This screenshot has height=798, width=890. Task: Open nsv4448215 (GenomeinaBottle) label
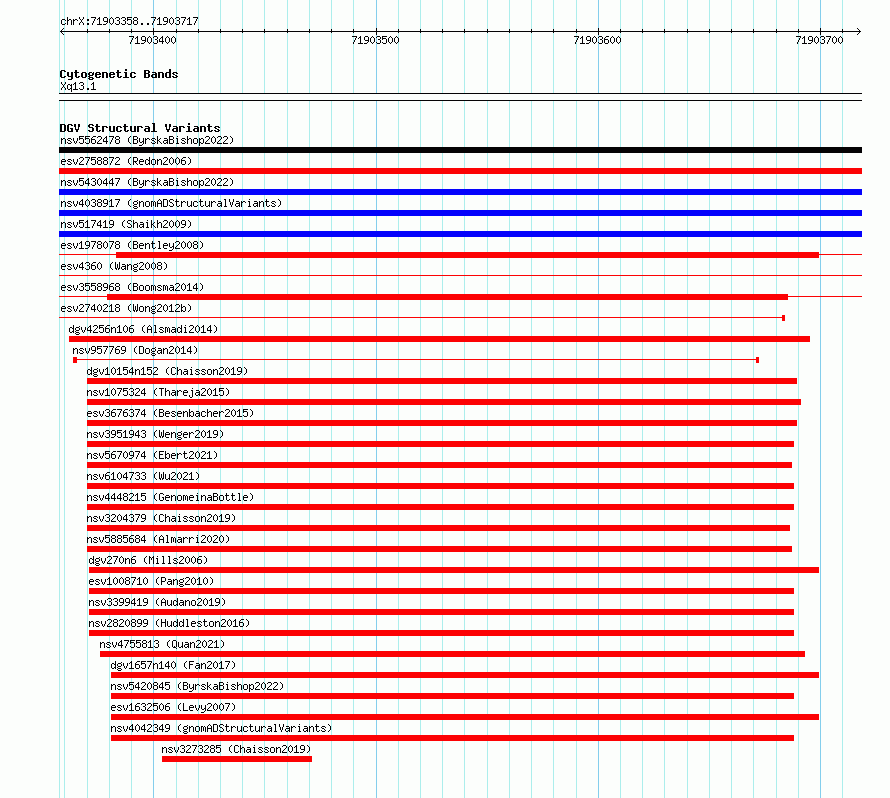(170, 497)
